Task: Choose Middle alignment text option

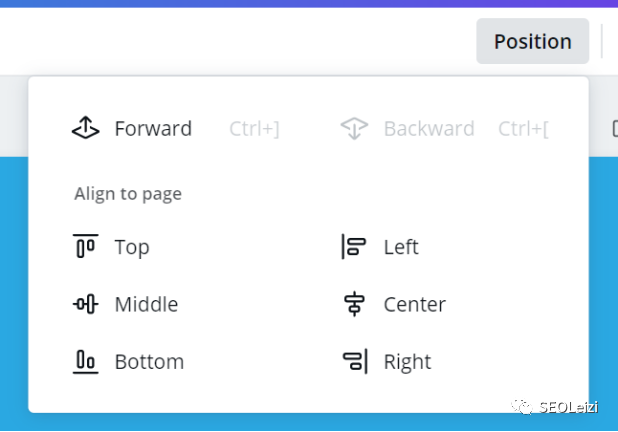Action: click(146, 304)
